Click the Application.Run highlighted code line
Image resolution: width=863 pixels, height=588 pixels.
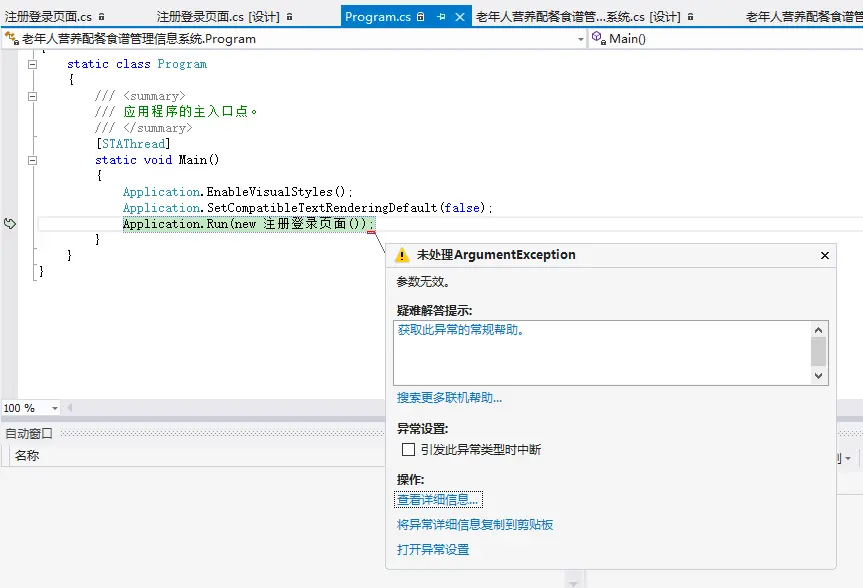[248, 224]
